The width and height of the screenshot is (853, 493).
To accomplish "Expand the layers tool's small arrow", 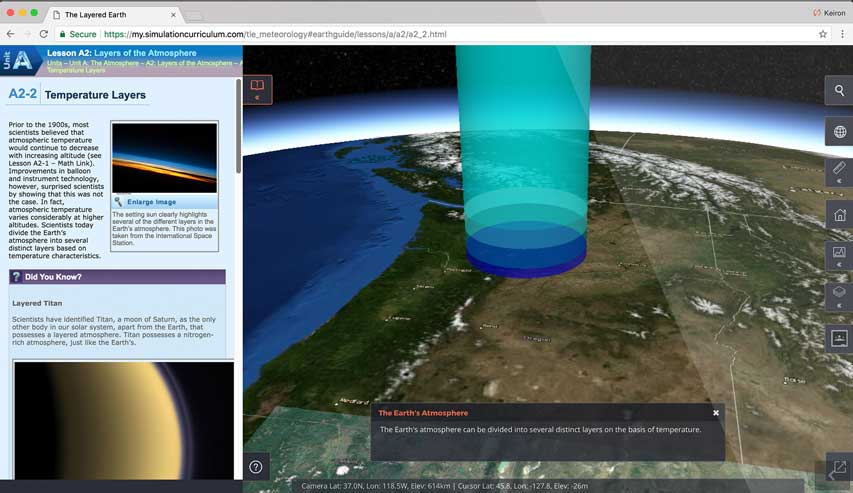I will pos(839,305).
